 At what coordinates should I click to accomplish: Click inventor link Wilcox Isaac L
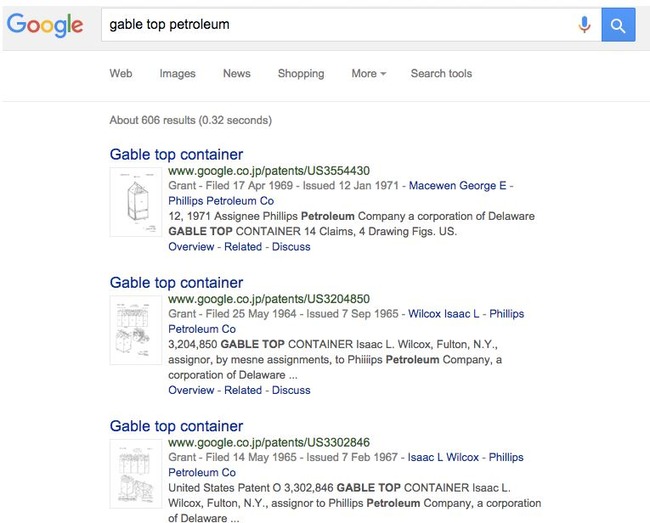coord(444,314)
